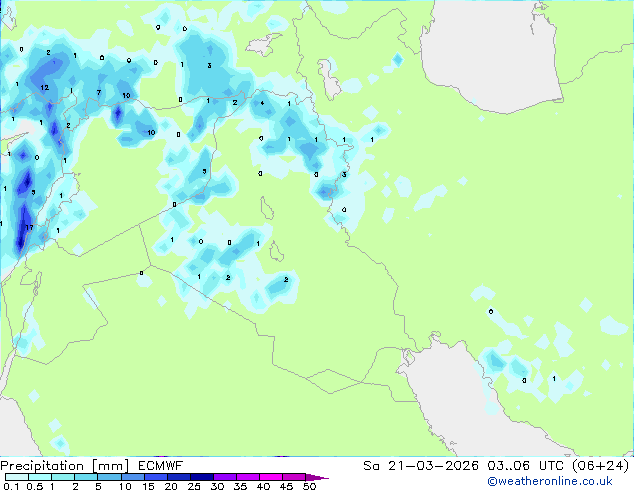Click the legend label 25
Screen dimensions: 634x490
click(x=194, y=486)
